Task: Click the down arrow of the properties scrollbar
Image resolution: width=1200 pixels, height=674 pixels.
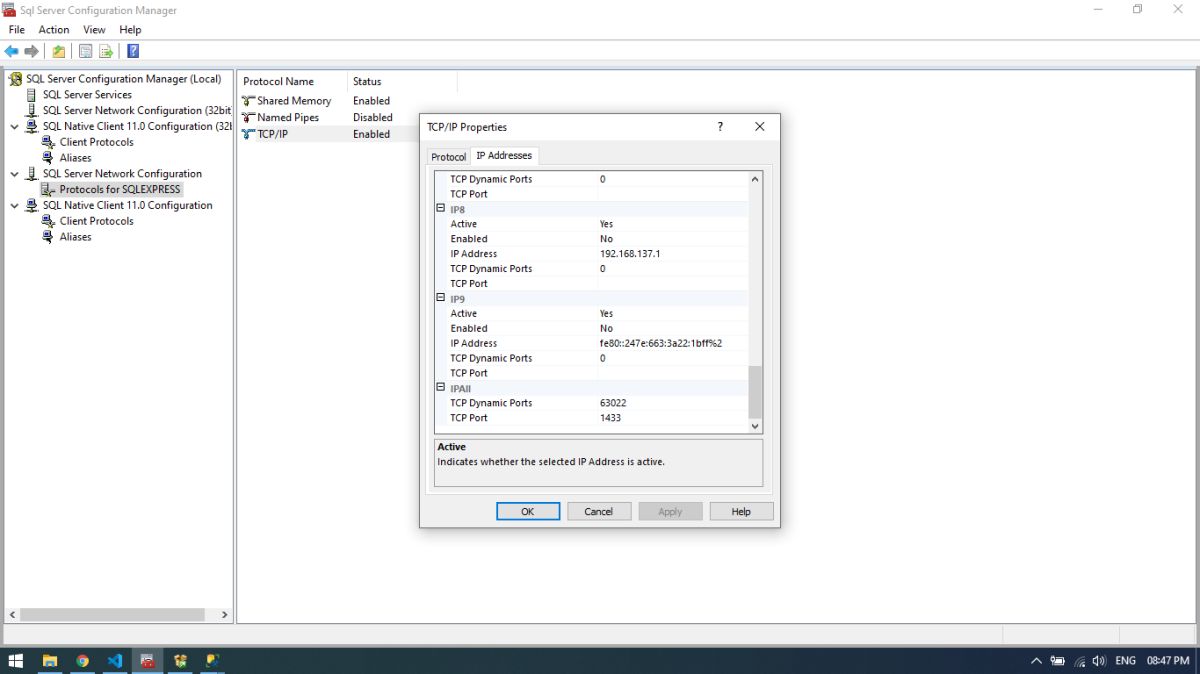Action: pyautogui.click(x=755, y=426)
